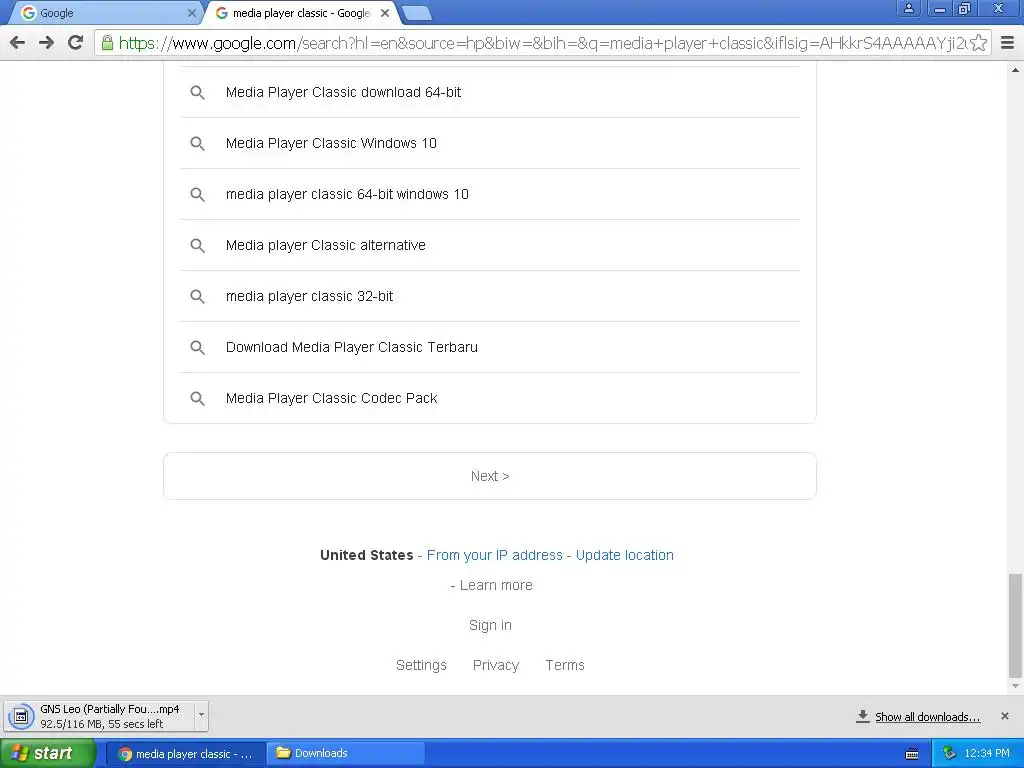Image resolution: width=1024 pixels, height=768 pixels.
Task: Search media player classic 64-bit windows 10
Action: tap(490, 194)
